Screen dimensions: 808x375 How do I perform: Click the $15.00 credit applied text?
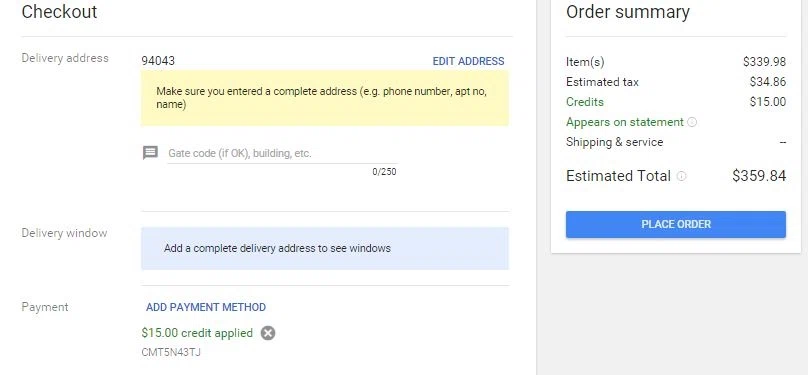click(x=197, y=333)
